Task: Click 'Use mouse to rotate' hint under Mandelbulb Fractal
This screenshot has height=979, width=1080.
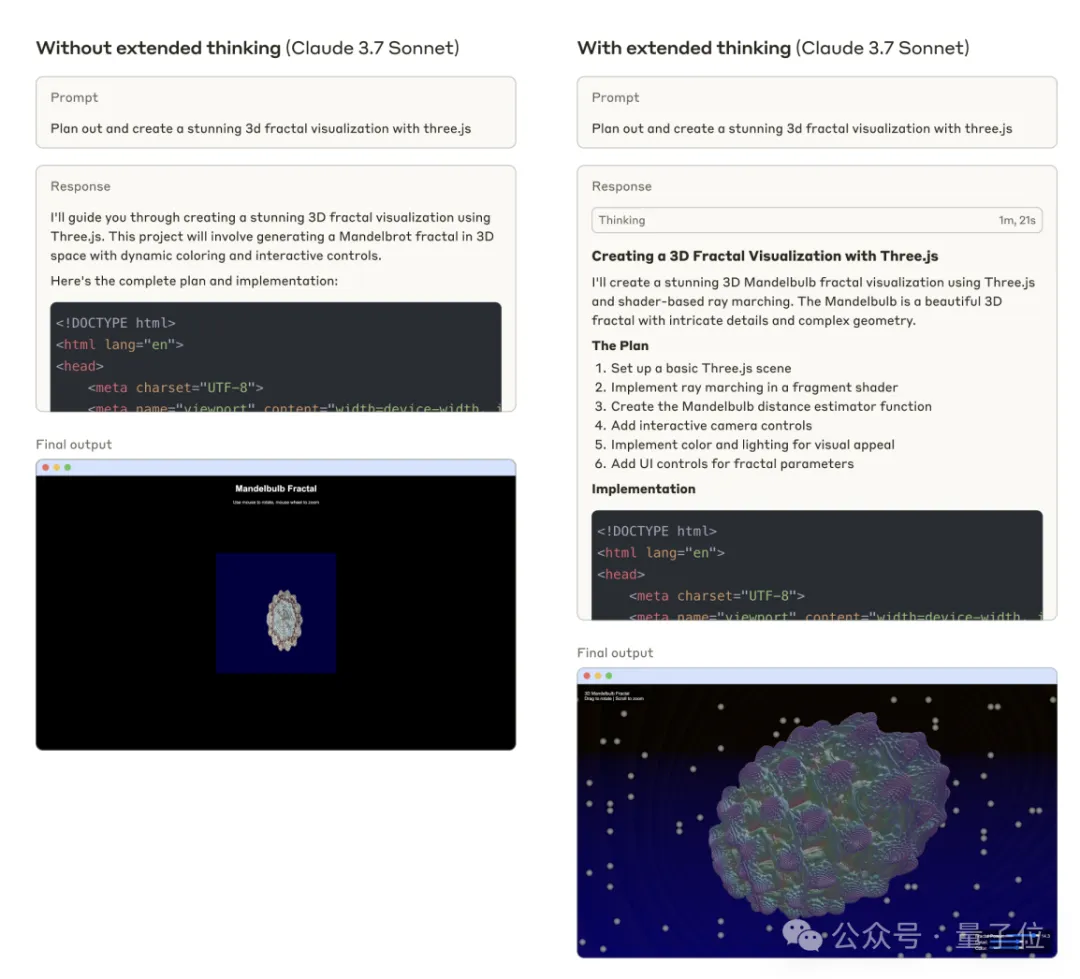Action: tap(276, 502)
